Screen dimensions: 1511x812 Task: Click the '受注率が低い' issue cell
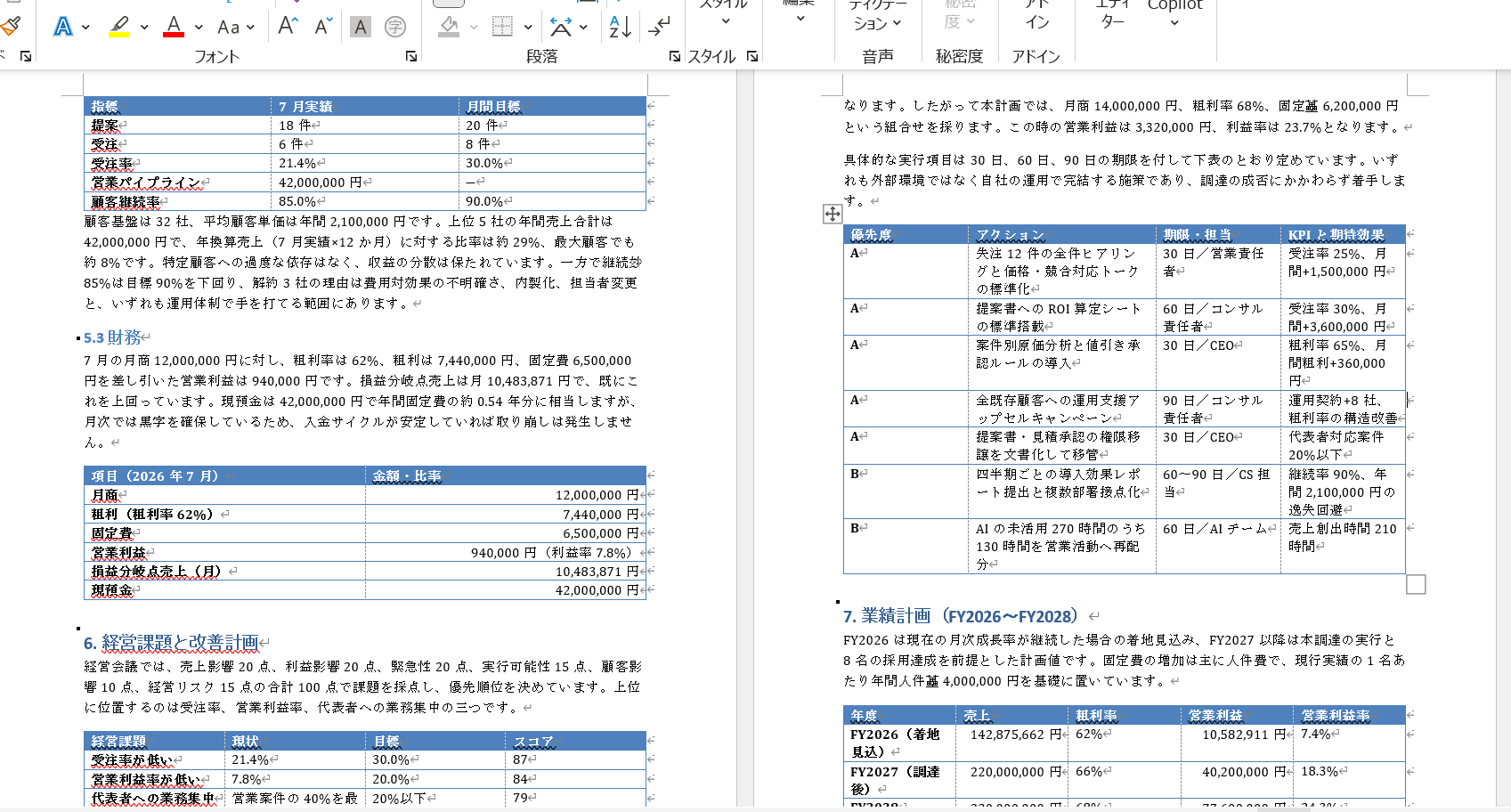[x=154, y=760]
